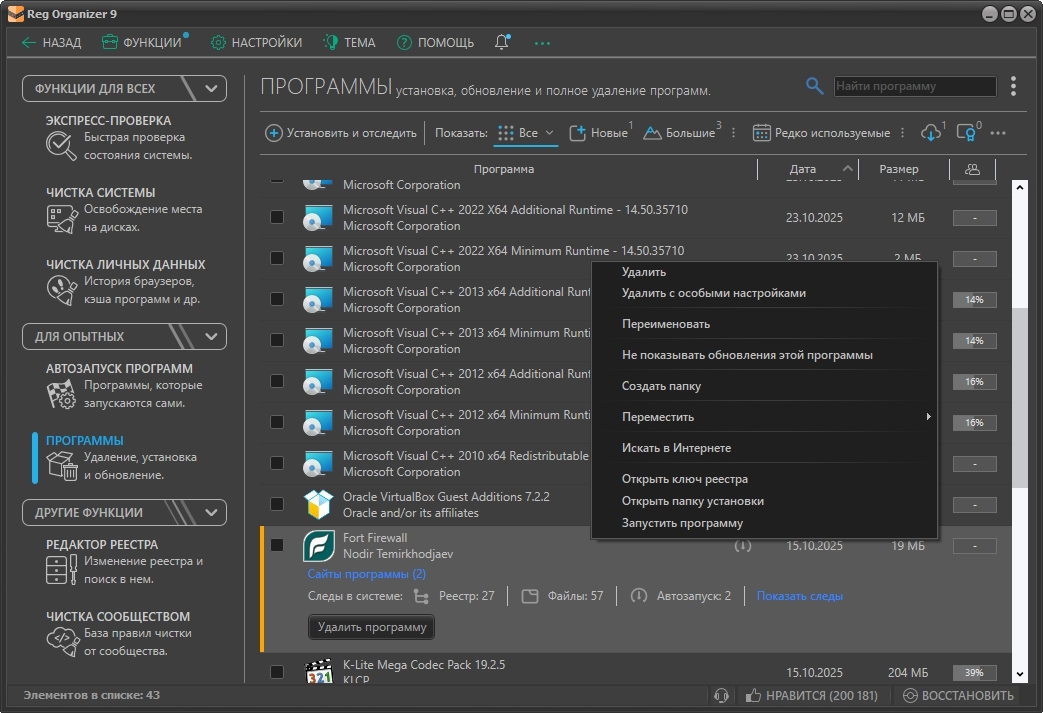Click the download updates cloud icon
Screen dimensions: 1043x713
click(x=930, y=133)
